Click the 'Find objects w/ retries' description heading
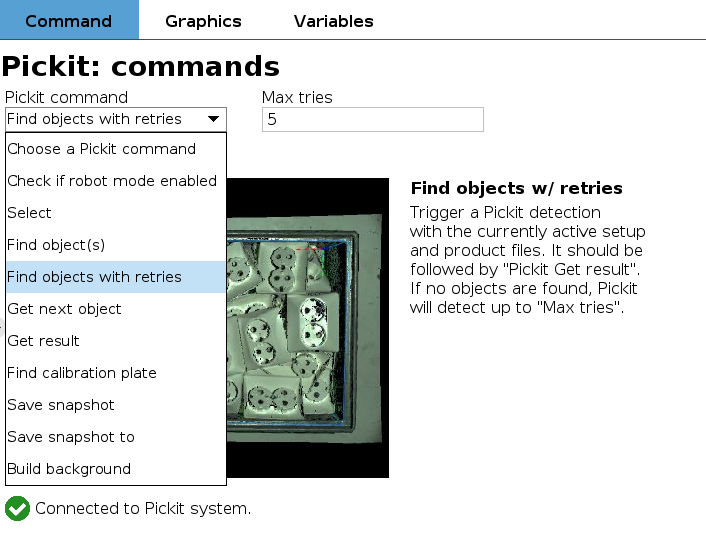This screenshot has height=533, width=706. click(516, 188)
